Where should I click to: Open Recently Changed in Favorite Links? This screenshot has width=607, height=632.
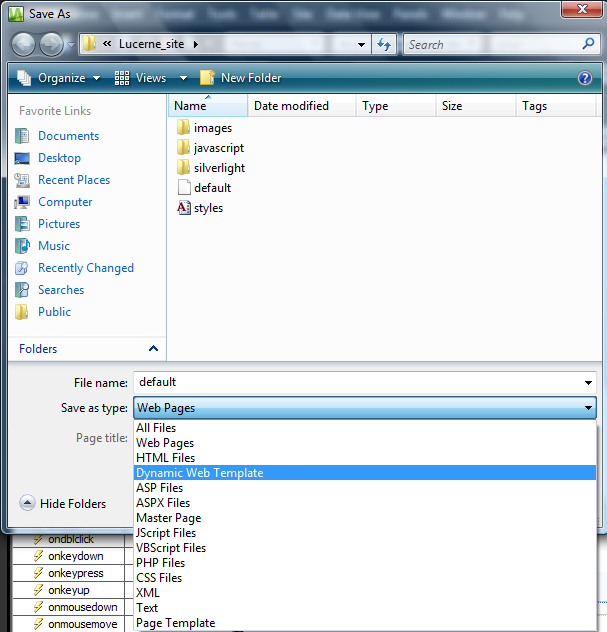coord(85,268)
